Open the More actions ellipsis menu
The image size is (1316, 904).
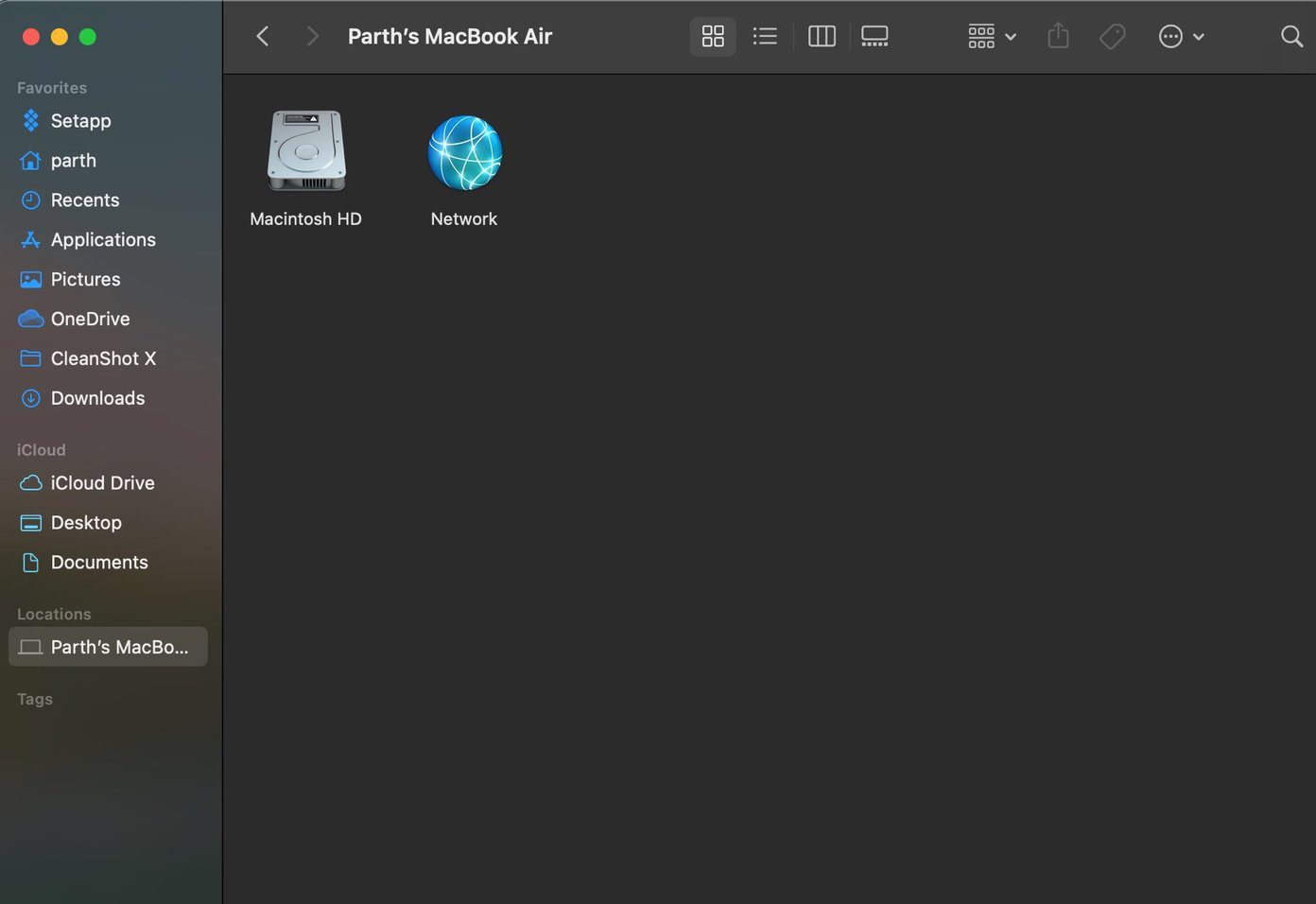tap(1170, 37)
